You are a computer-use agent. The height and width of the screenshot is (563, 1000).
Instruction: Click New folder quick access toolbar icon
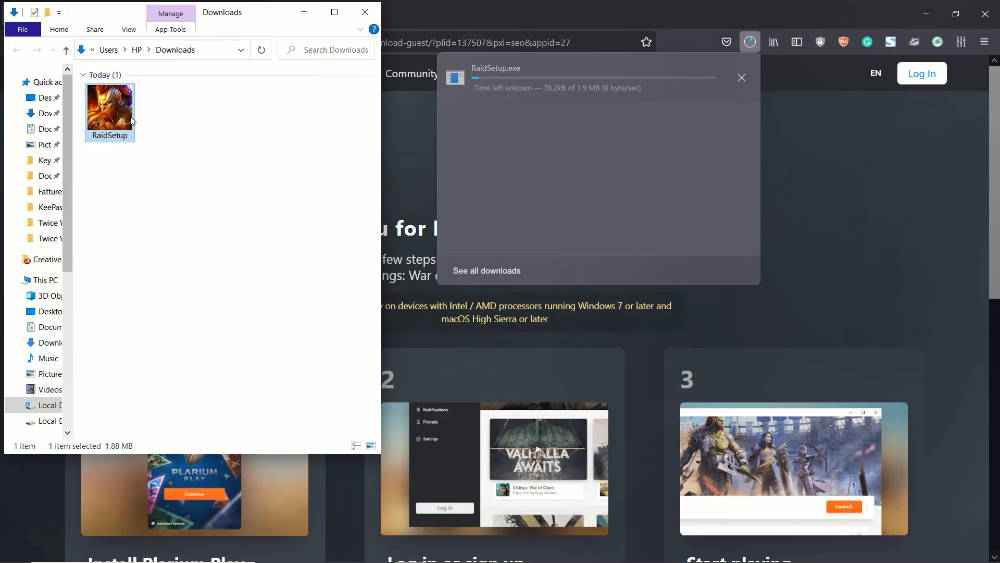tap(47, 12)
